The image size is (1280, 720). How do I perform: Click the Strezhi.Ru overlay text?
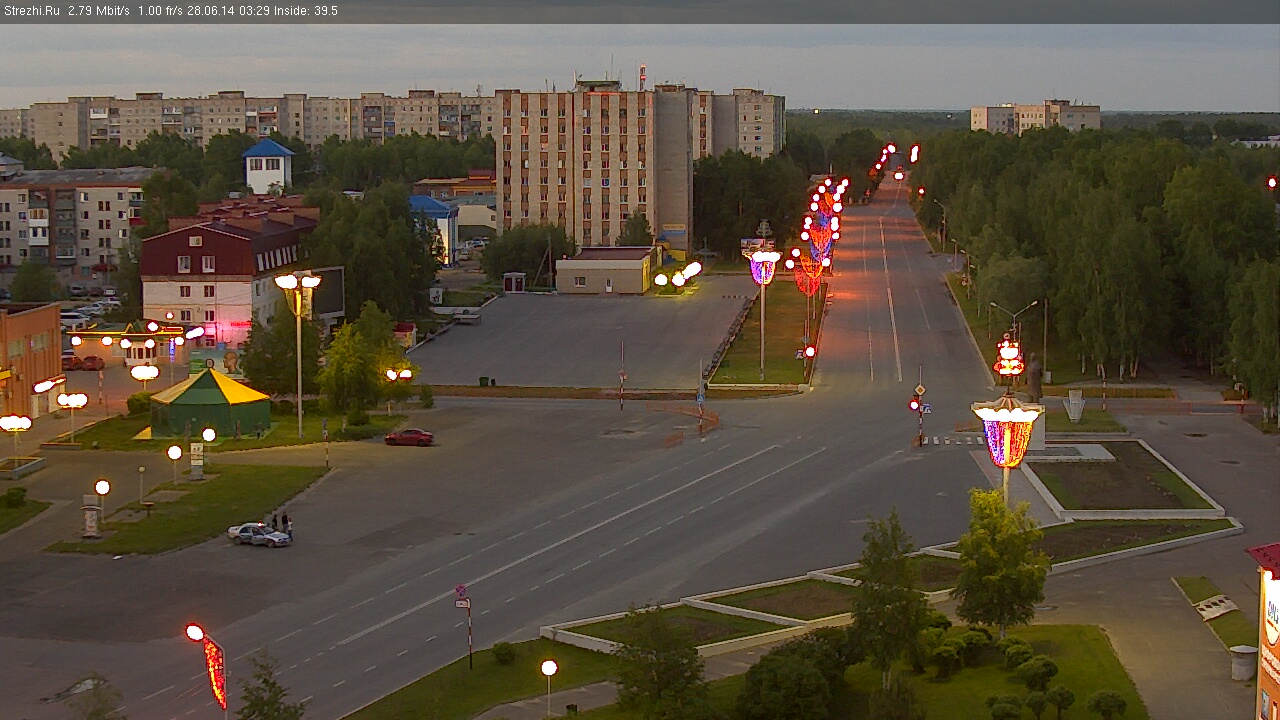pos(31,11)
